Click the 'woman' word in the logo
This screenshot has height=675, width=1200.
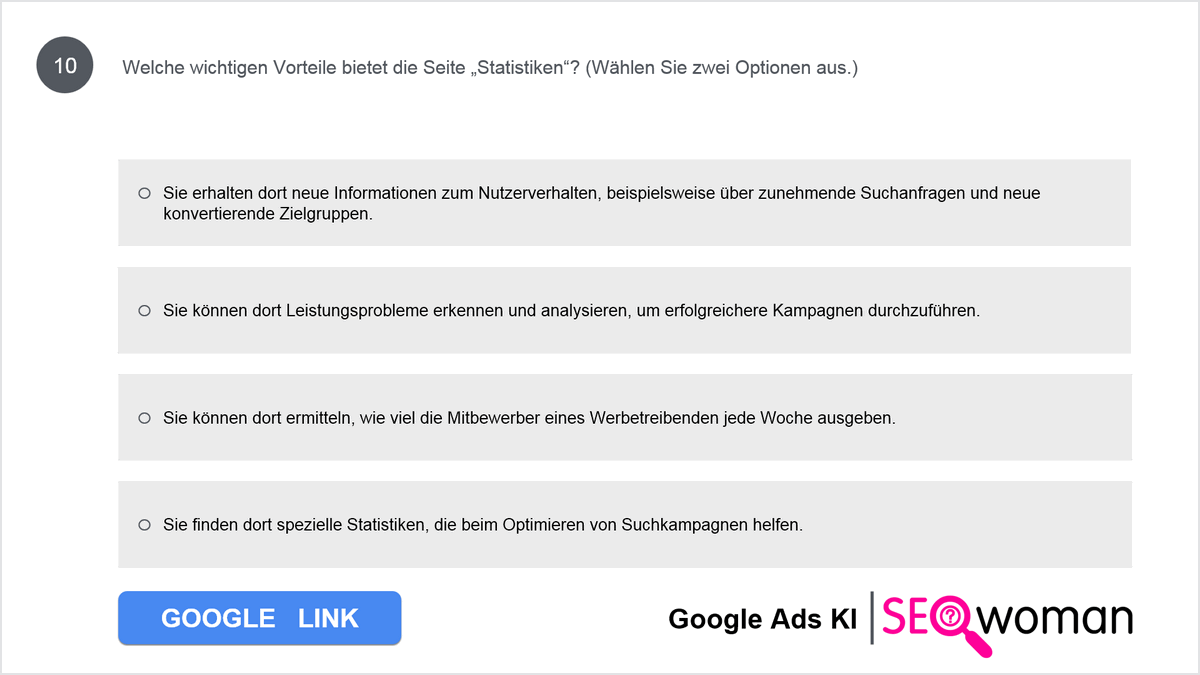coord(1058,619)
